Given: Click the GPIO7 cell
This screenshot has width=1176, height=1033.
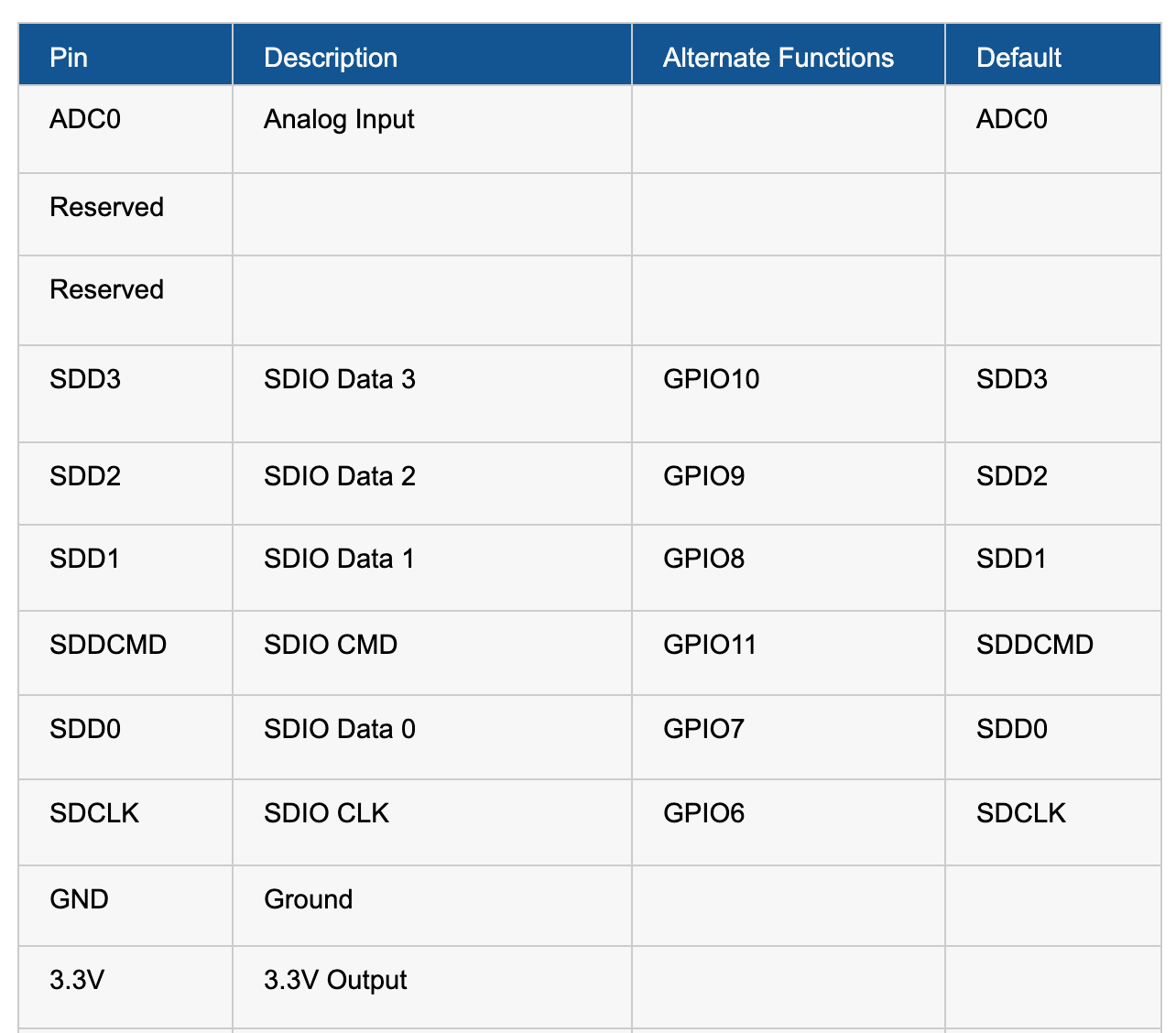Looking at the screenshot, I should [x=789, y=737].
